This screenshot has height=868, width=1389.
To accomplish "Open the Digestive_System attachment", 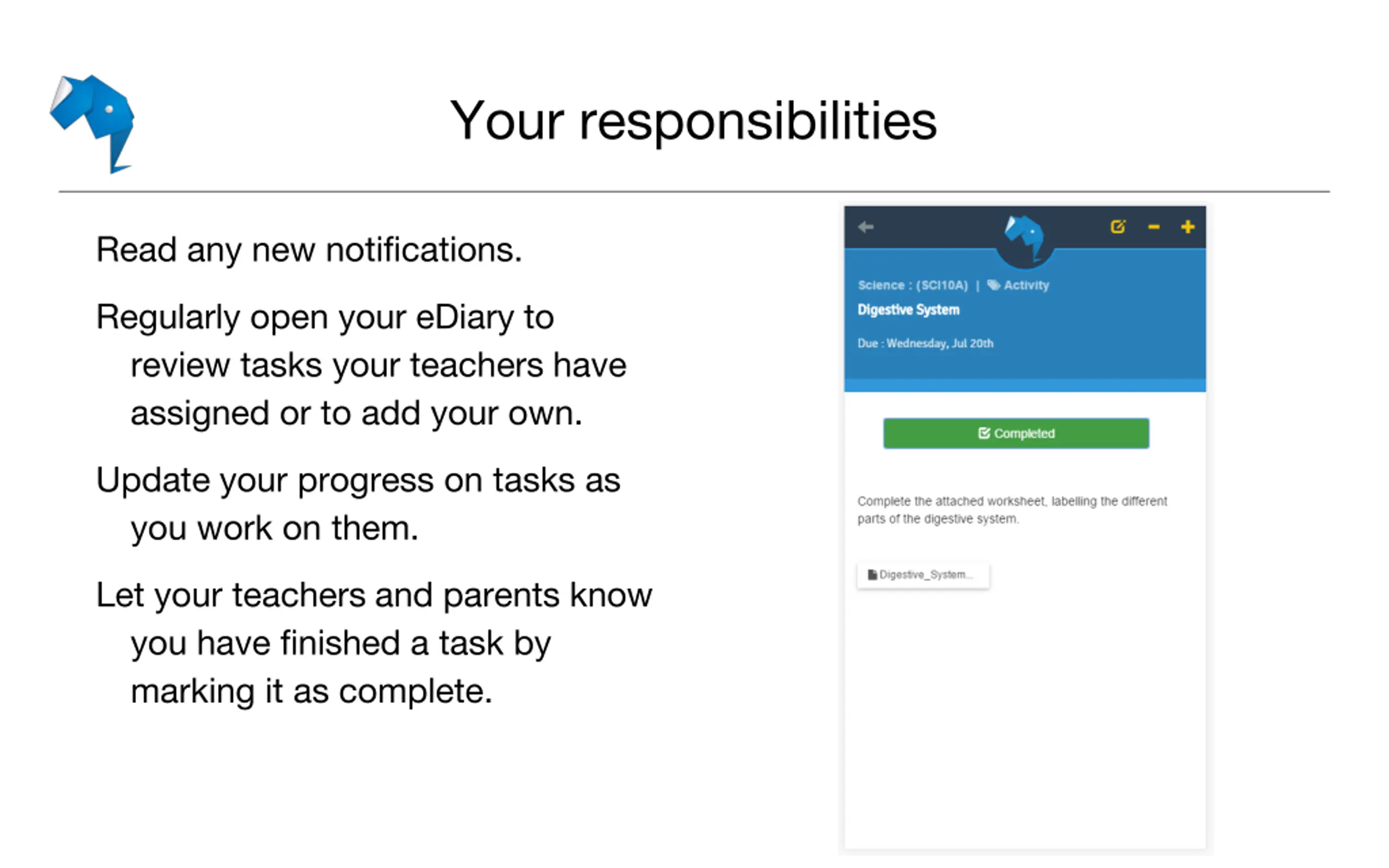I will tap(923, 575).
